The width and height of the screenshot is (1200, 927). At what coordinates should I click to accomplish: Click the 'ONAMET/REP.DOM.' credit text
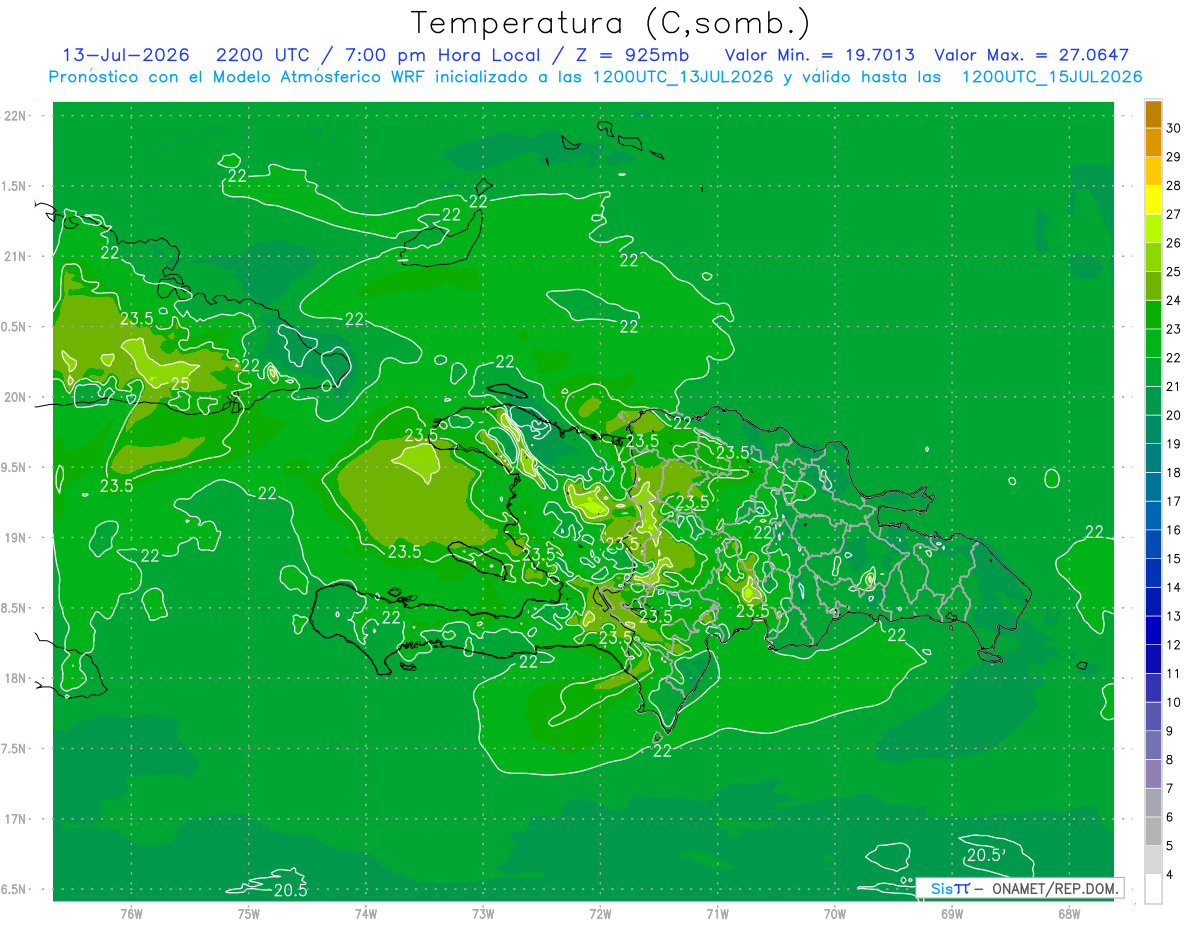click(1055, 888)
